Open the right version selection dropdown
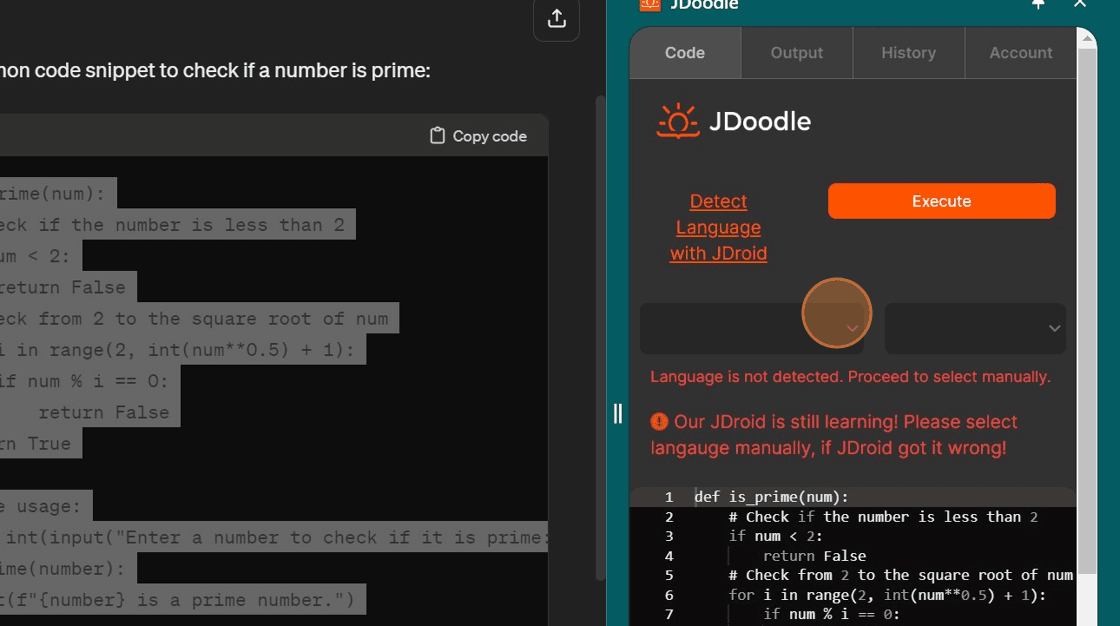The image size is (1120, 626). pyautogui.click(x=974, y=329)
